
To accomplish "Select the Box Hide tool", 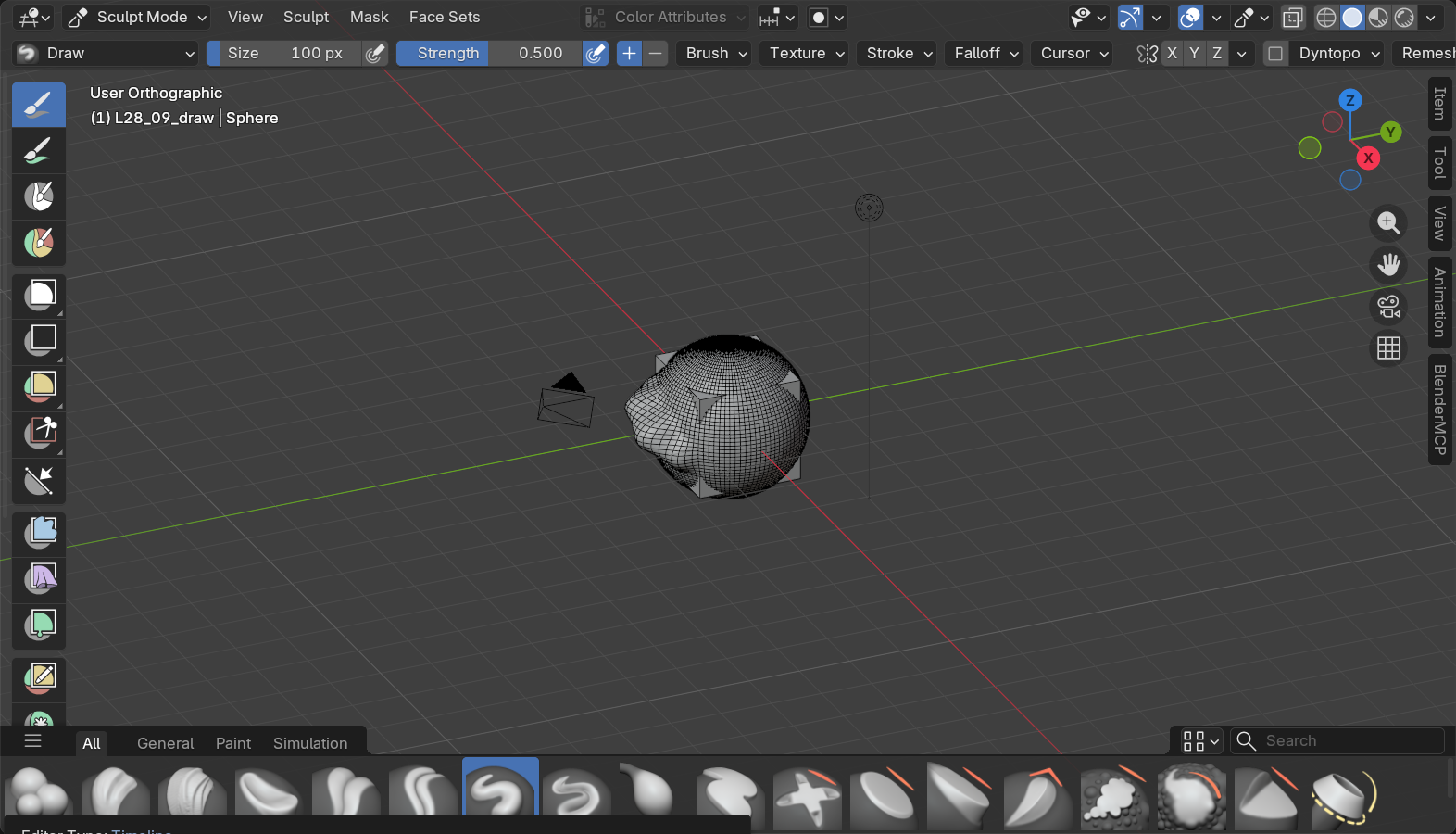I will click(x=39, y=342).
